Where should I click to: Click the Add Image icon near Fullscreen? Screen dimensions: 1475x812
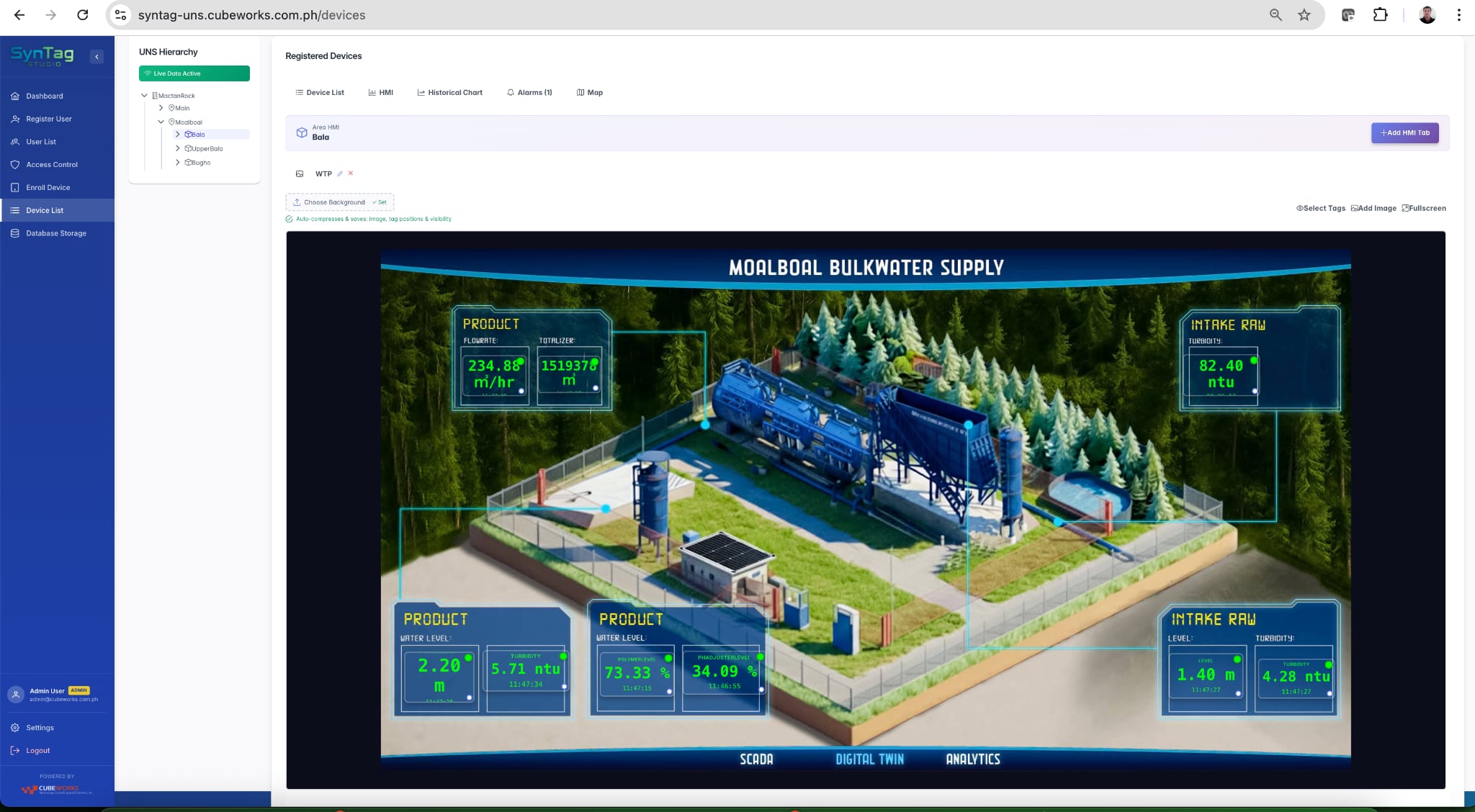pos(1355,208)
